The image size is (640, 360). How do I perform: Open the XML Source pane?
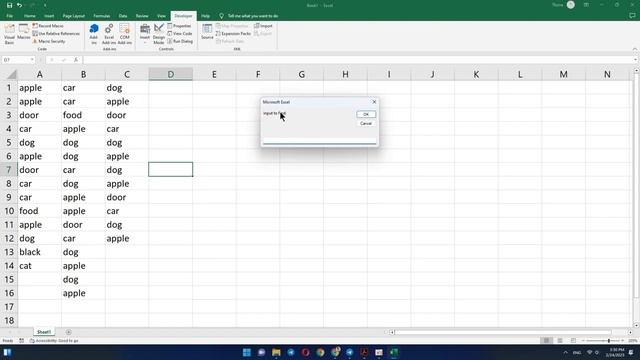click(x=207, y=32)
